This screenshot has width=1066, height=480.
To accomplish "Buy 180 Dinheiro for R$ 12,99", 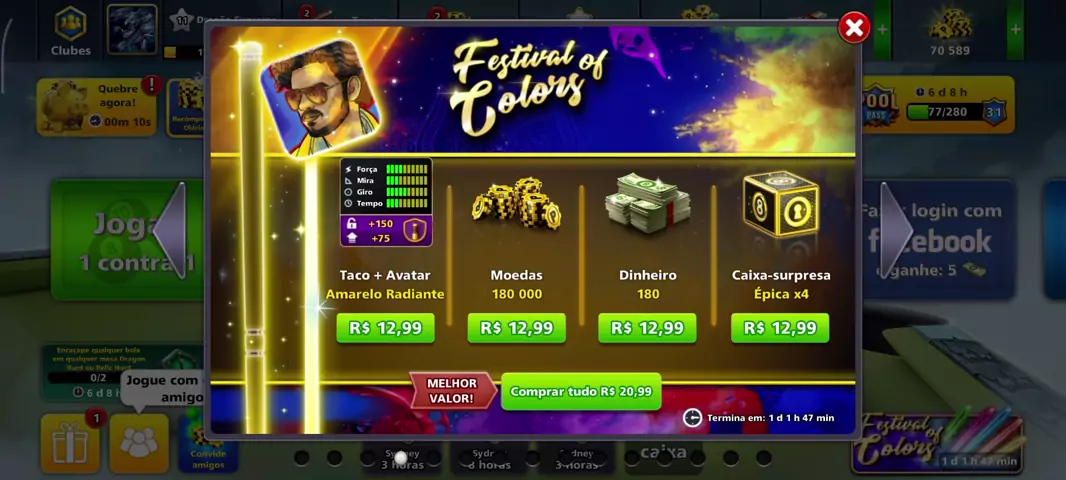I will tap(647, 328).
